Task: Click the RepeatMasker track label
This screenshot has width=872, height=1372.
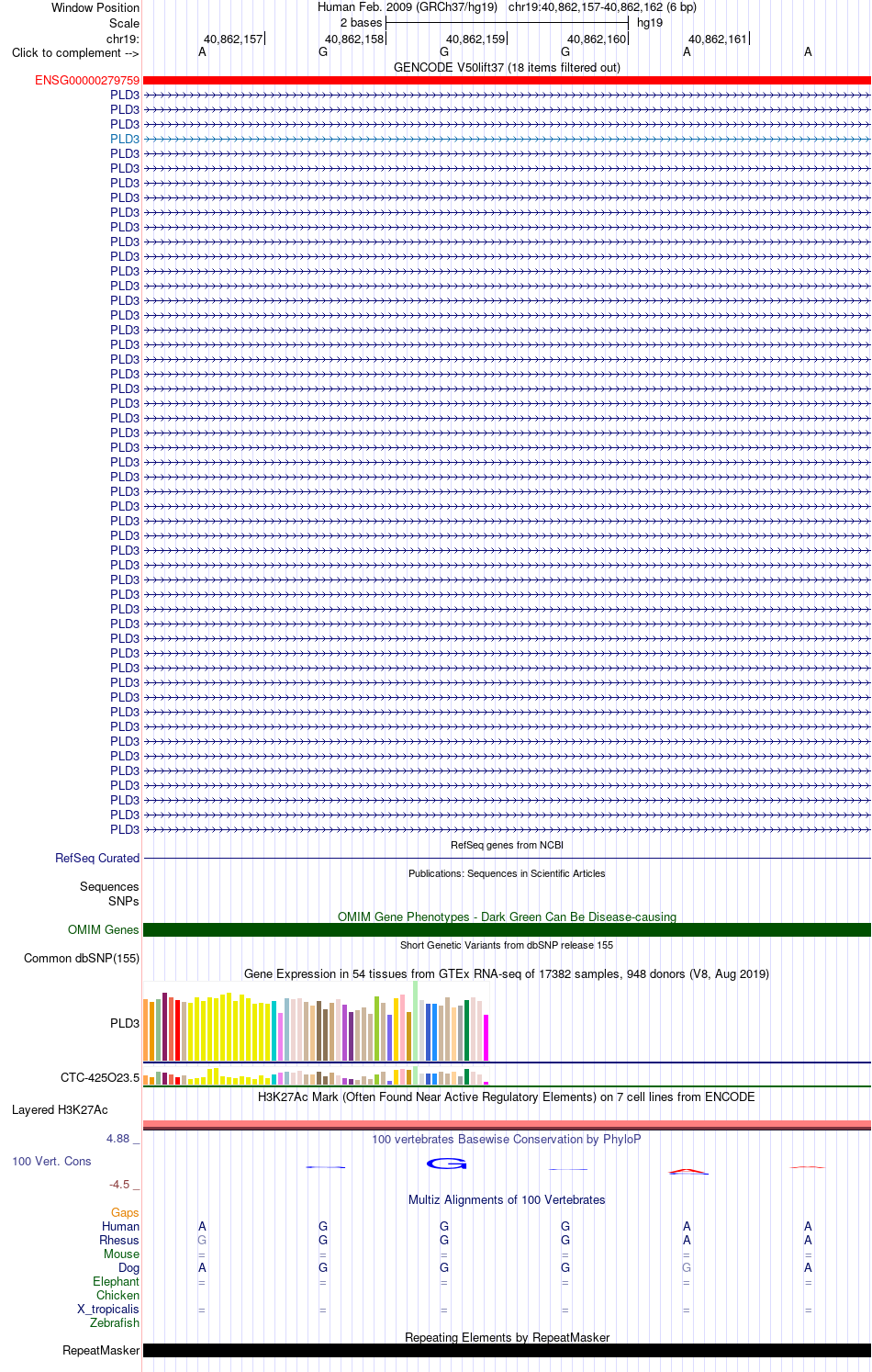Action: (x=101, y=1351)
